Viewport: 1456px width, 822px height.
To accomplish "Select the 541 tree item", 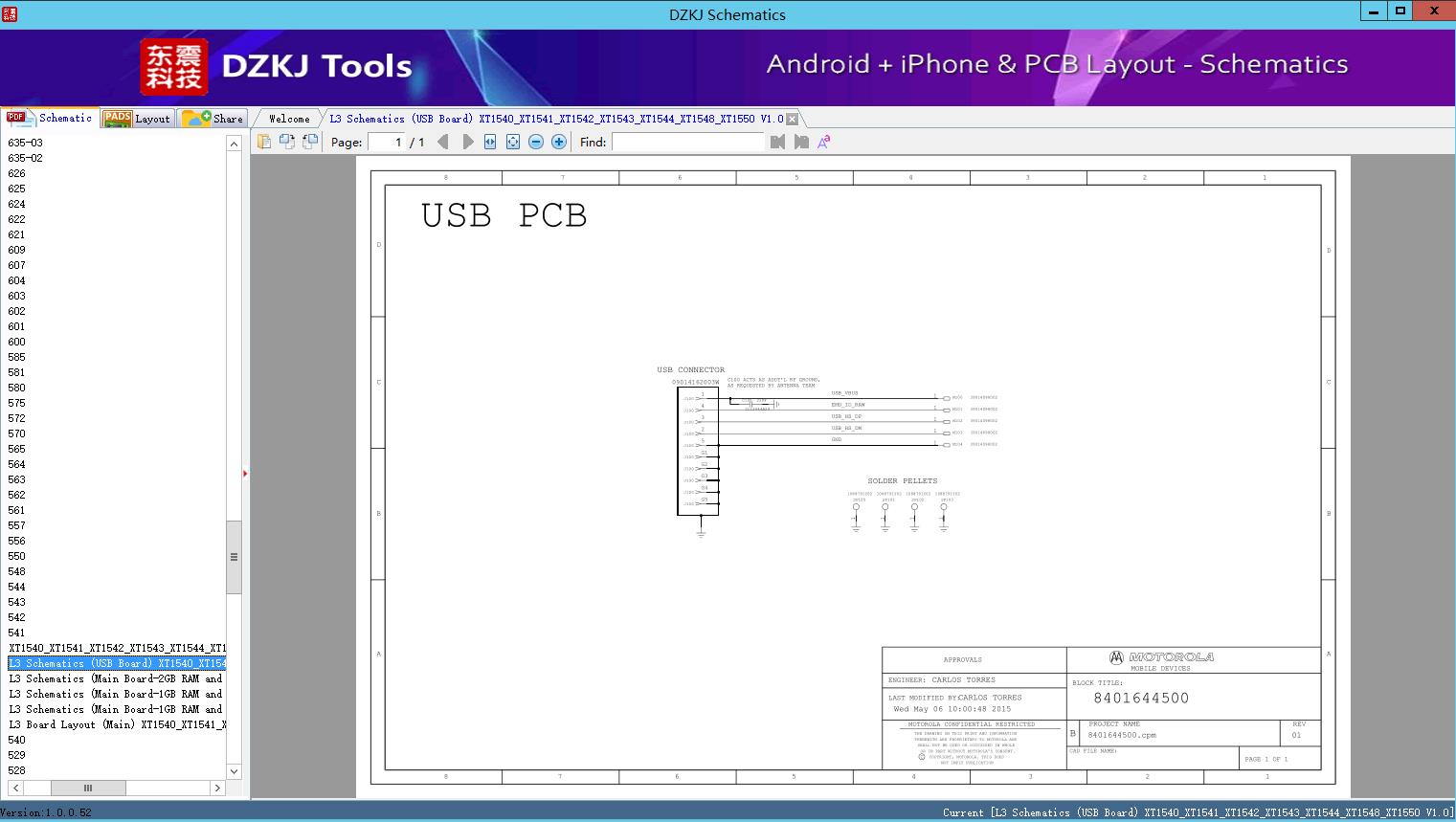I will (x=16, y=633).
